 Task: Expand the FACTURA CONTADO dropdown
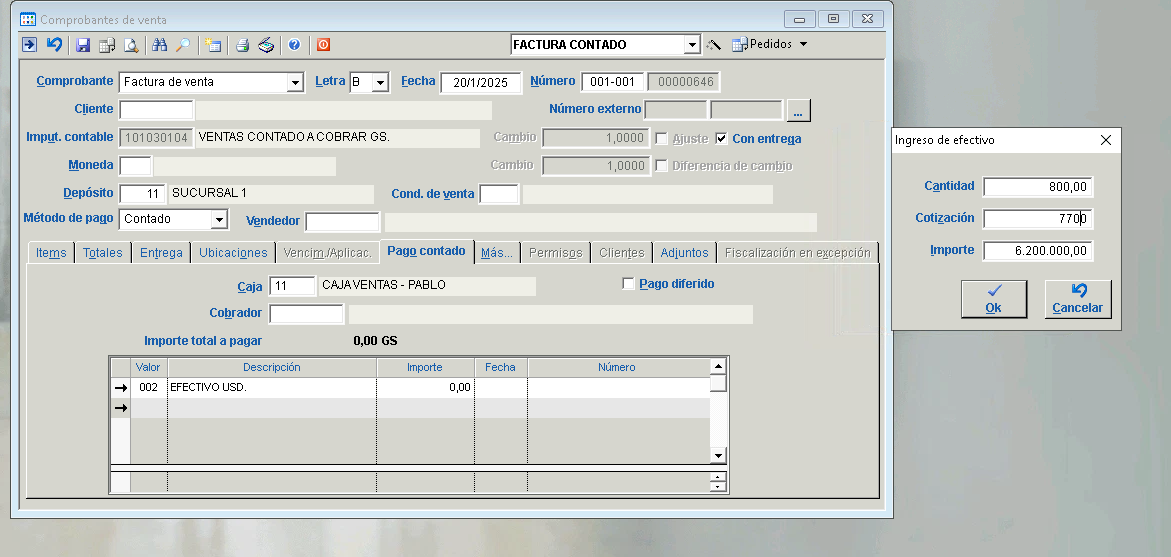click(692, 45)
